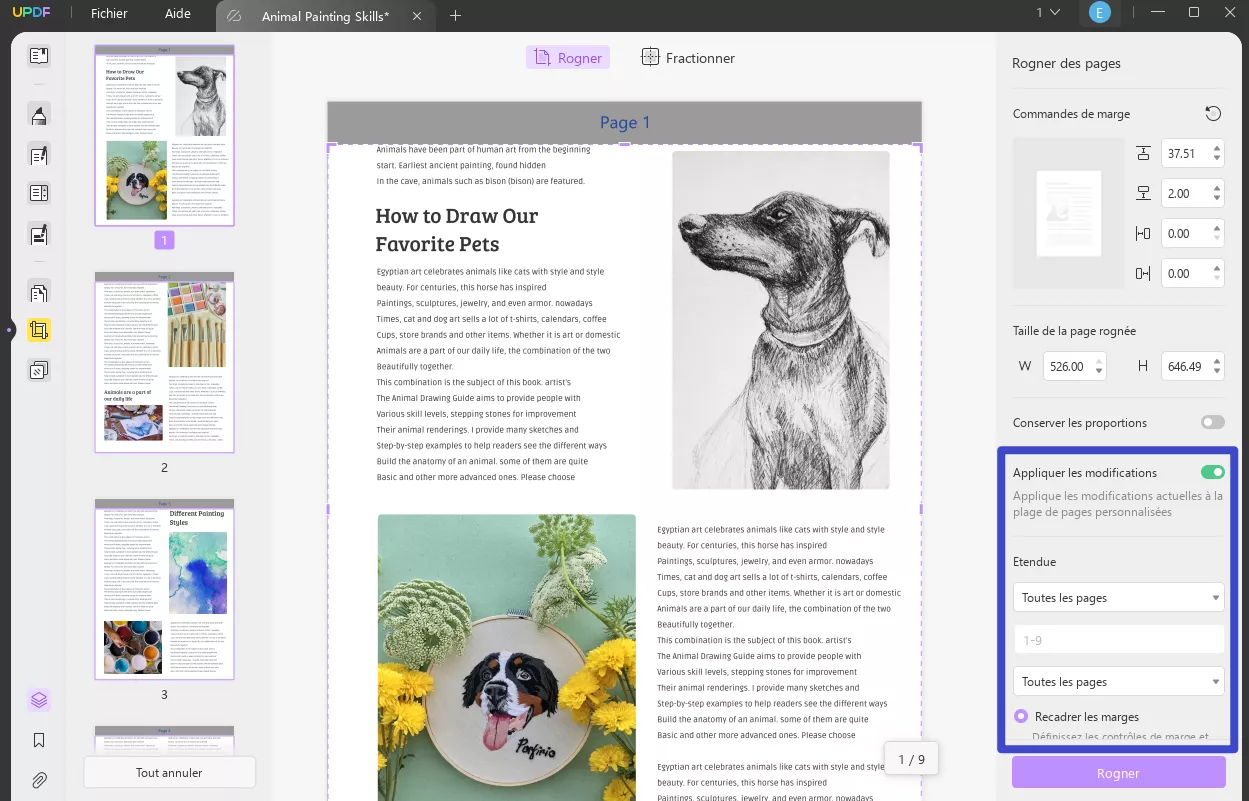Expand the second Toutes les pages dropdown

click(x=1118, y=682)
